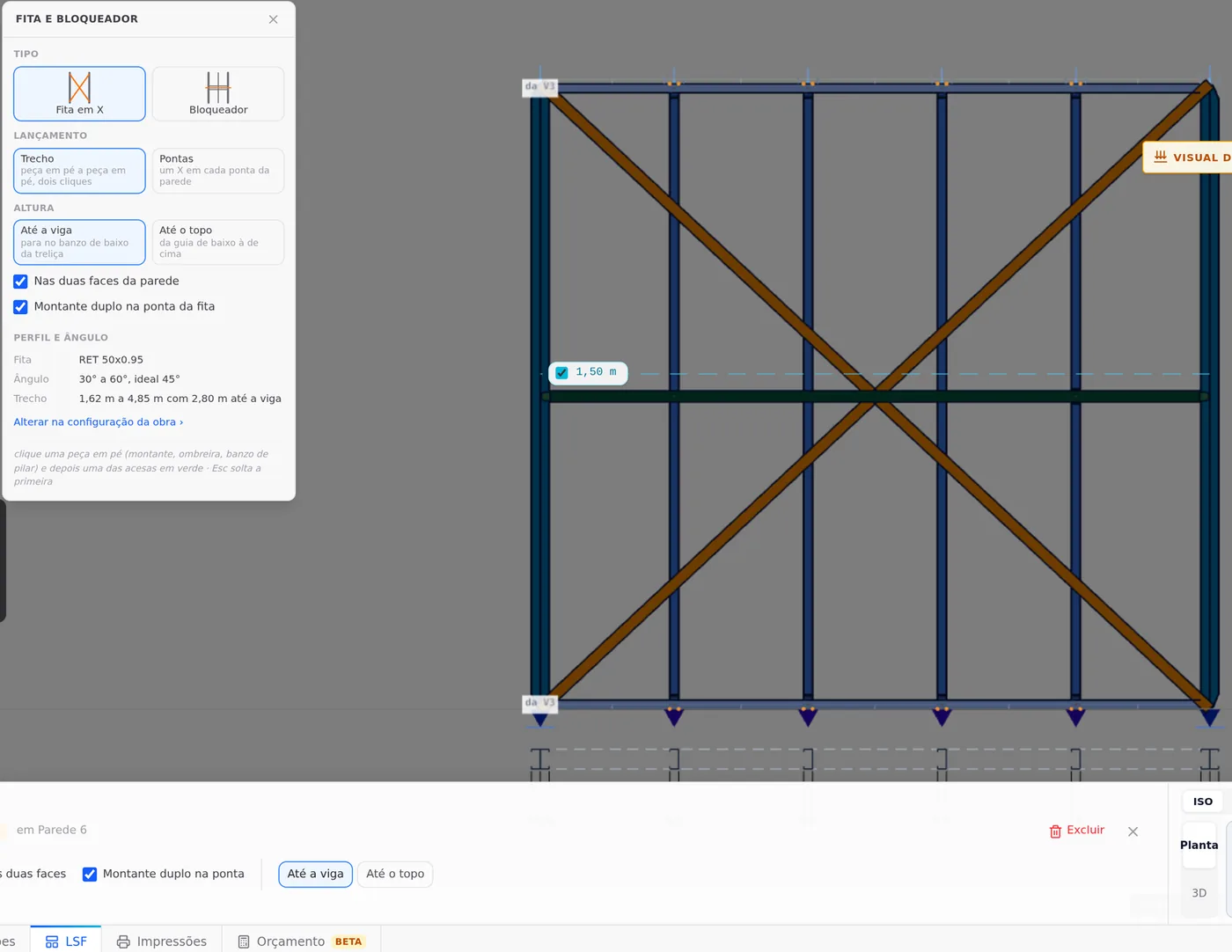Click the LSF tab icon
Screen dimensions: 1232x952
pyautogui.click(x=52, y=941)
